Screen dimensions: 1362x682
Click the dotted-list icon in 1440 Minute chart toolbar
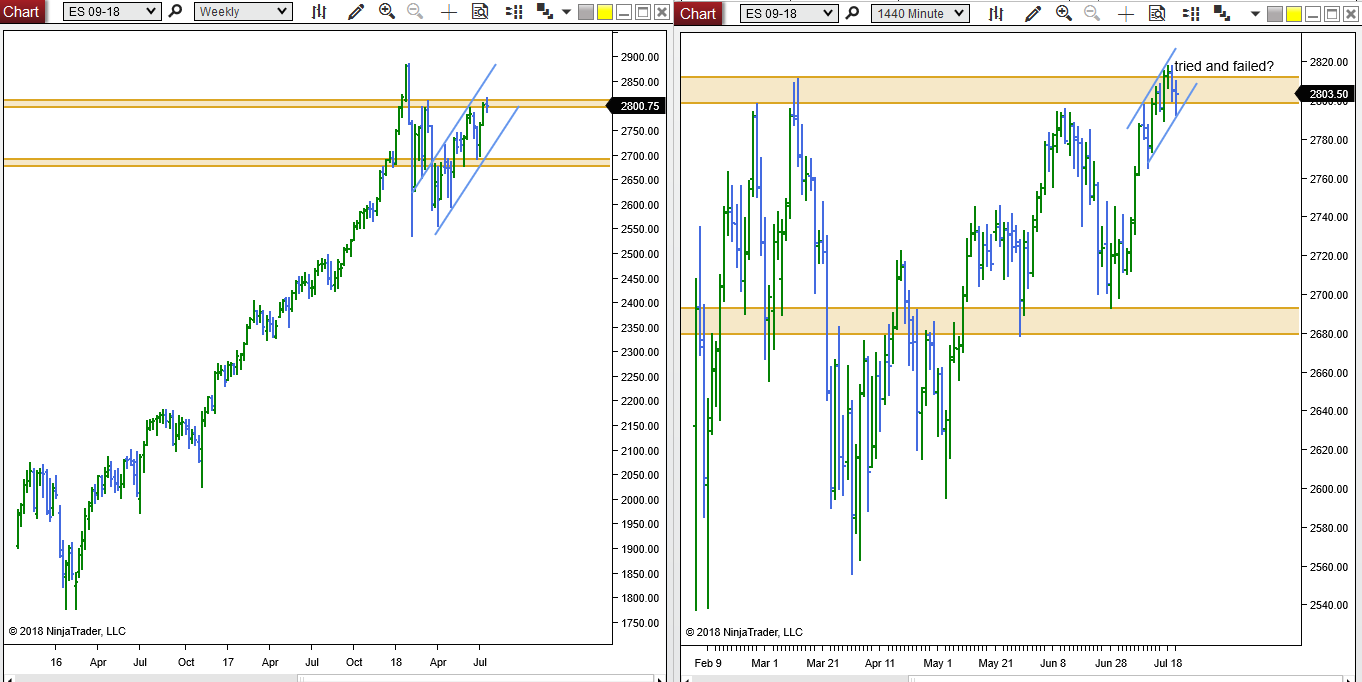(1191, 13)
